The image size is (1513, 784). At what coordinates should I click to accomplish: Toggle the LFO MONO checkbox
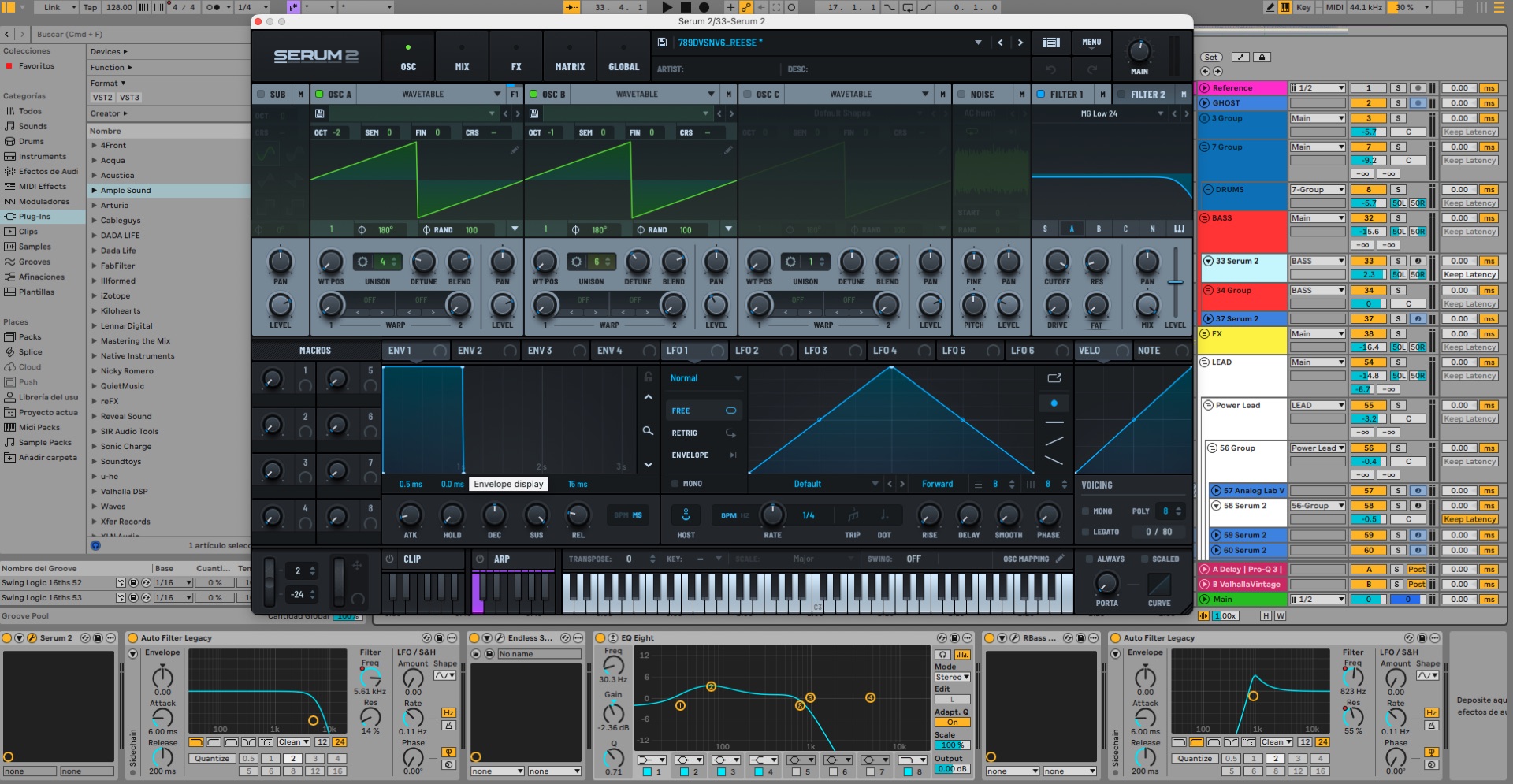click(x=675, y=484)
